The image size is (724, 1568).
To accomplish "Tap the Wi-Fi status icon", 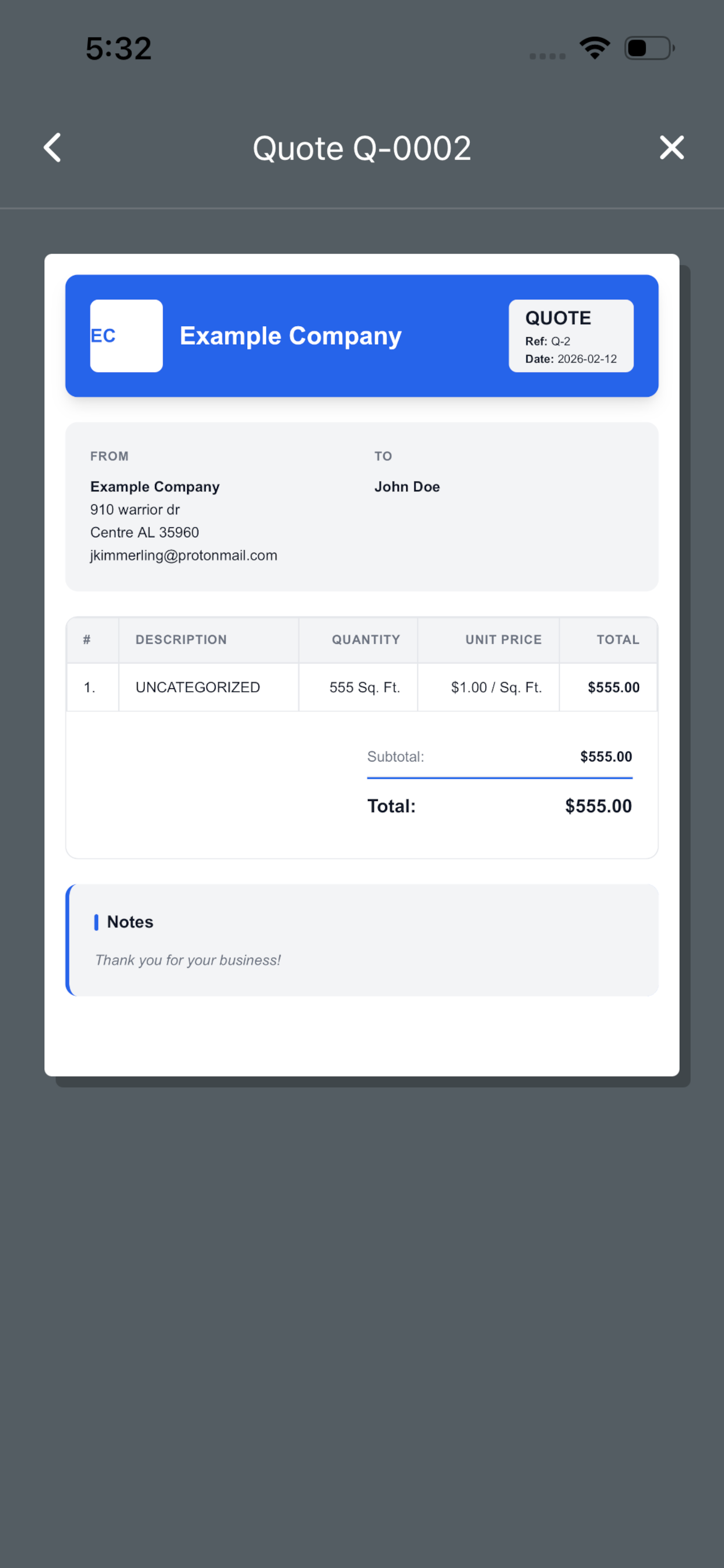I will click(595, 48).
